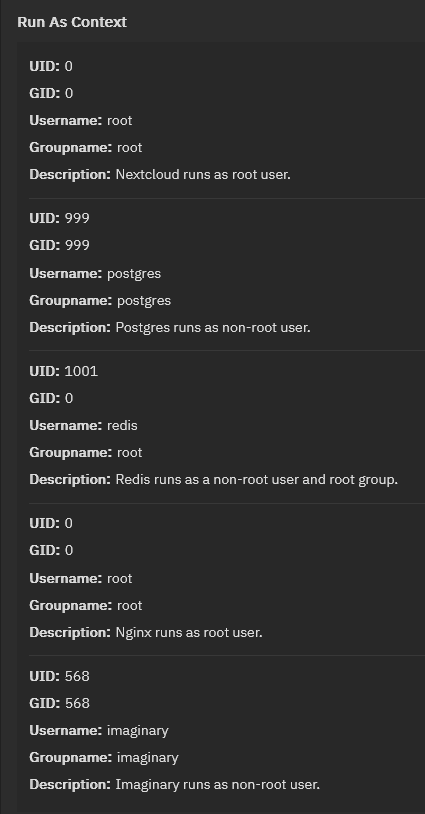Click the UID 1001 value
Image resolution: width=425 pixels, height=814 pixels.
[x=81, y=371]
